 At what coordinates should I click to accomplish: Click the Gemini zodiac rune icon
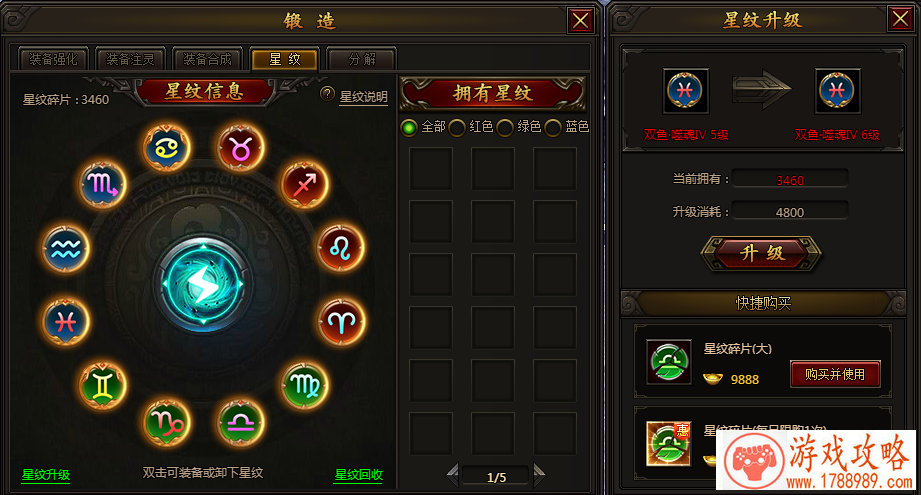[x=103, y=385]
